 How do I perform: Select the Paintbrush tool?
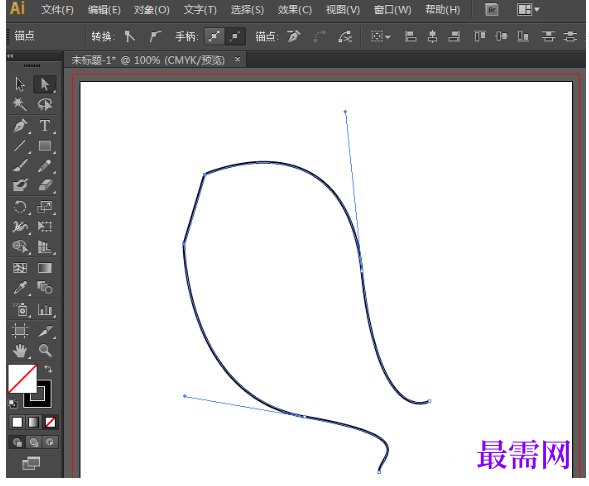pyautogui.click(x=20, y=166)
